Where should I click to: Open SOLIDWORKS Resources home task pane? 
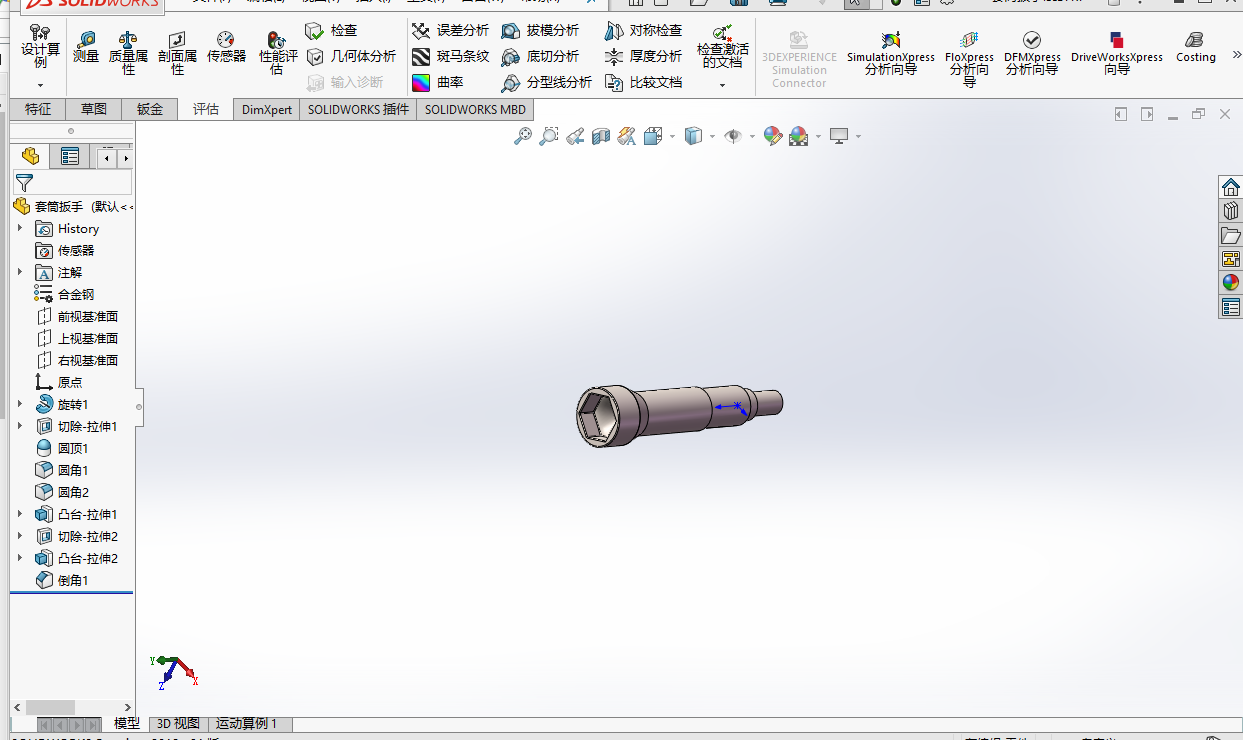tap(1231, 187)
